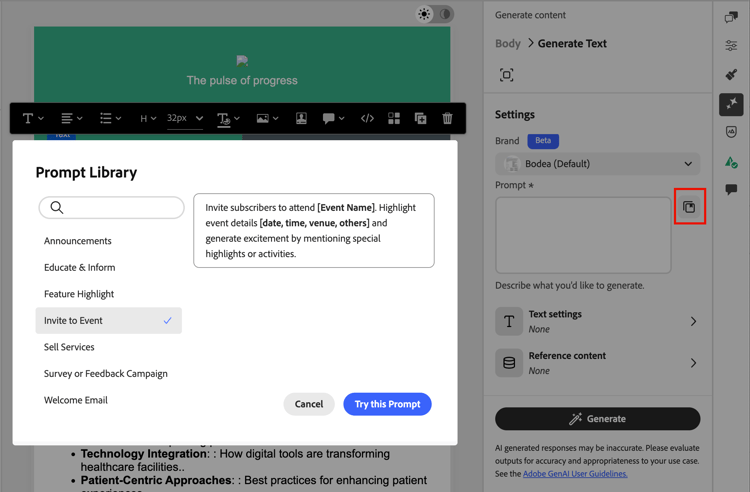
Task: Expand the Reference content section
Action: click(x=597, y=363)
